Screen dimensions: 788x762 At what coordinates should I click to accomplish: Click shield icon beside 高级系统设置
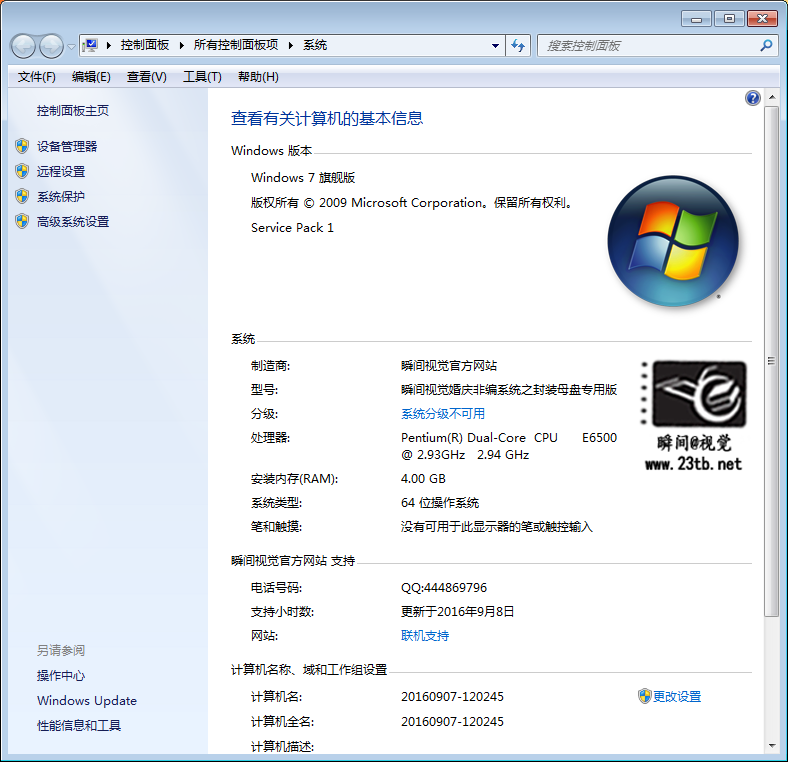pos(22,222)
